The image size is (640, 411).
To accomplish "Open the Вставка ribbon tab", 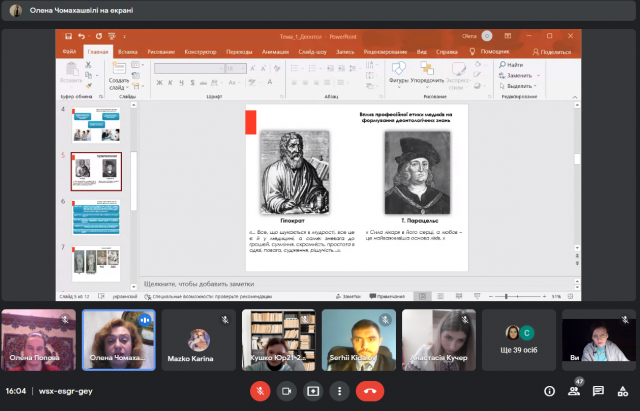I will [127, 50].
